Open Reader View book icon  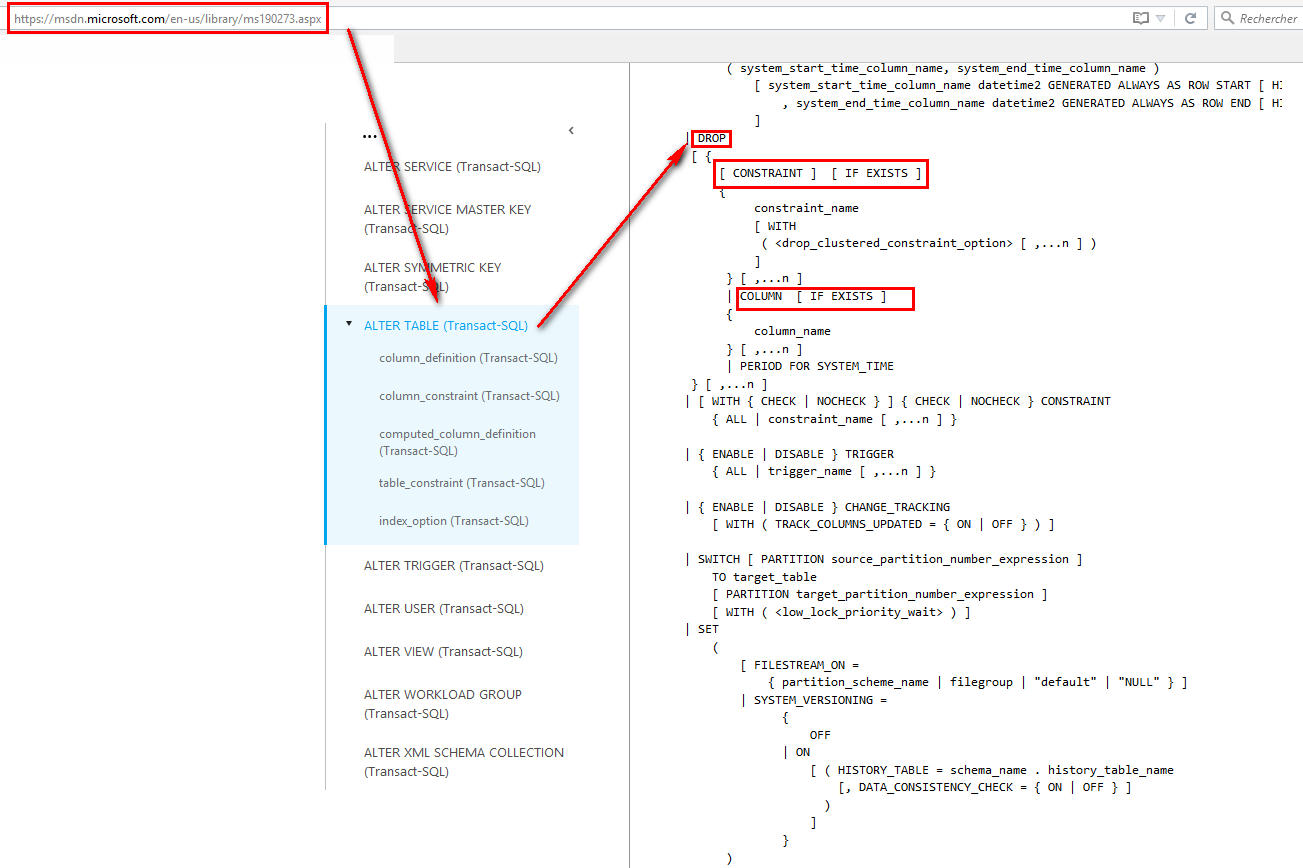click(1140, 18)
